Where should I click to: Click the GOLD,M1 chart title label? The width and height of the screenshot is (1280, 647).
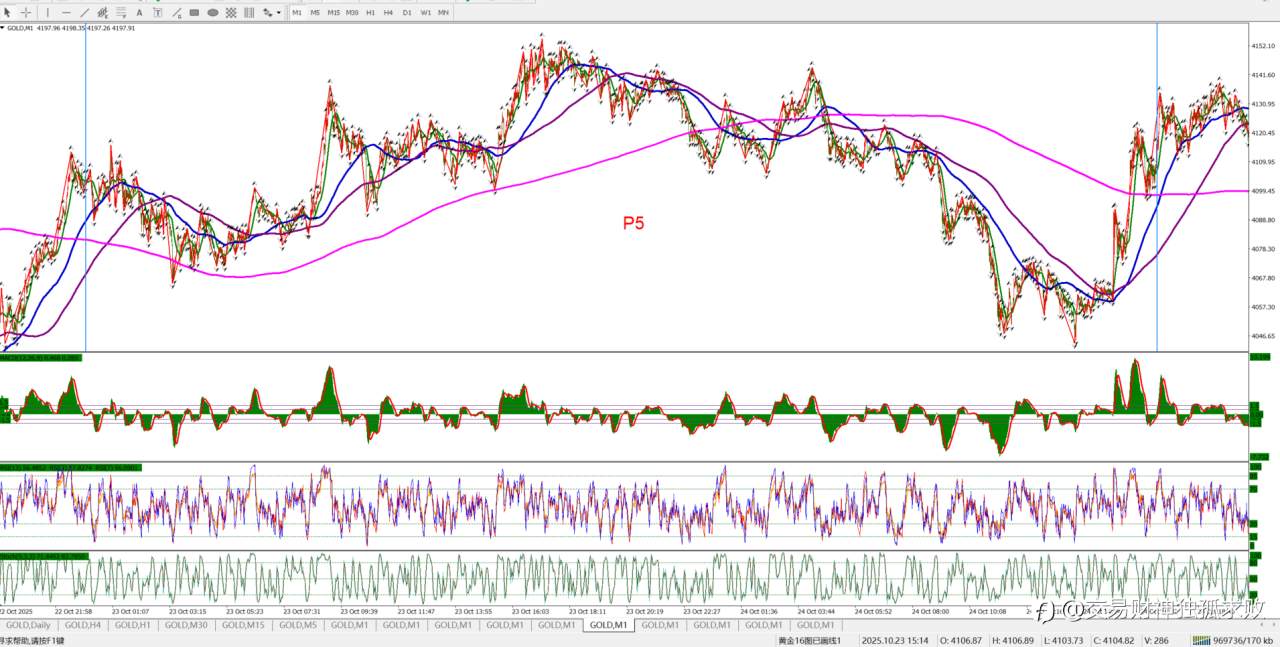pos(20,28)
